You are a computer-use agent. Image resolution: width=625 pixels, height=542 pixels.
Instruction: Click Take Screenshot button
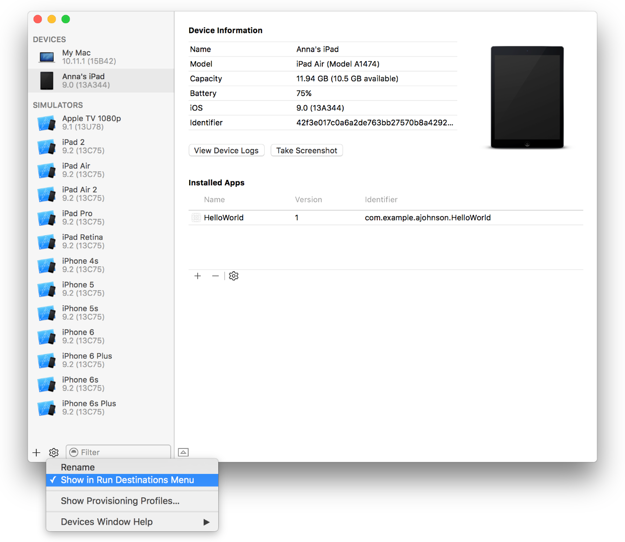307,151
